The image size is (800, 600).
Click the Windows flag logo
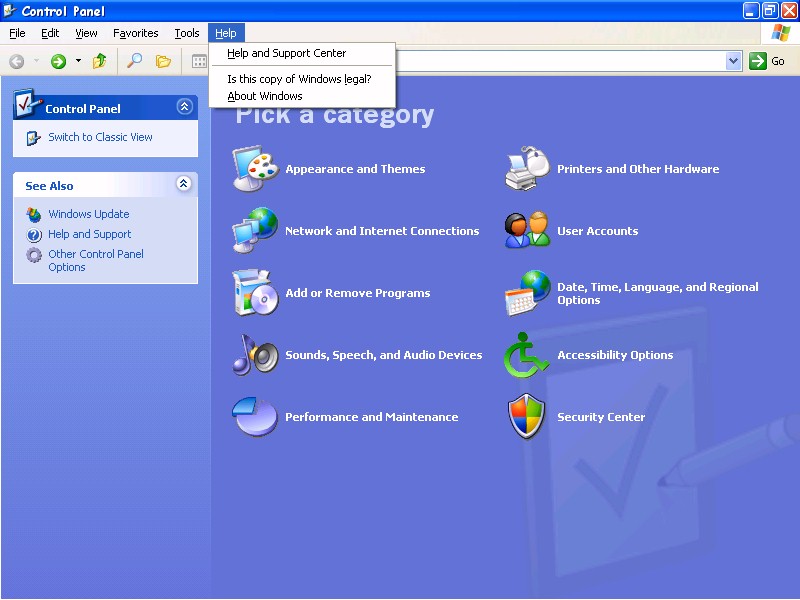pos(781,33)
